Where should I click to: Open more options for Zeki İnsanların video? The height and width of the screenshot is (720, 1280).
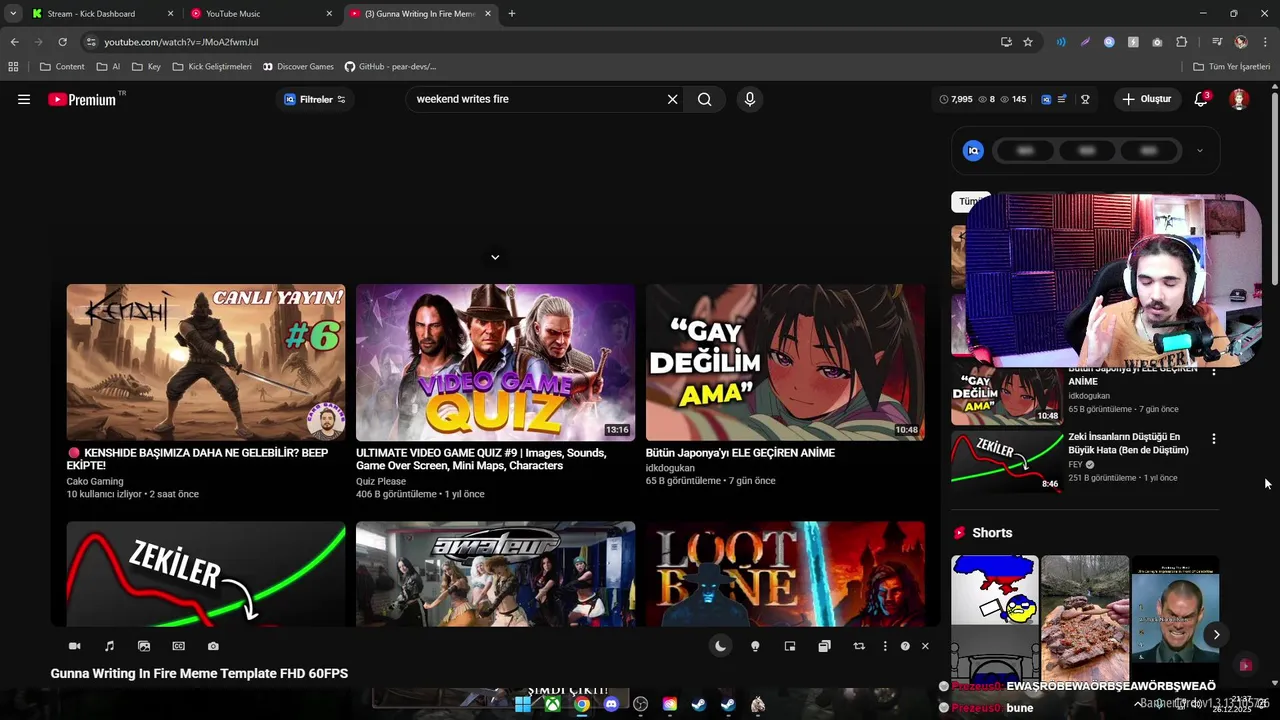coord(1214,439)
